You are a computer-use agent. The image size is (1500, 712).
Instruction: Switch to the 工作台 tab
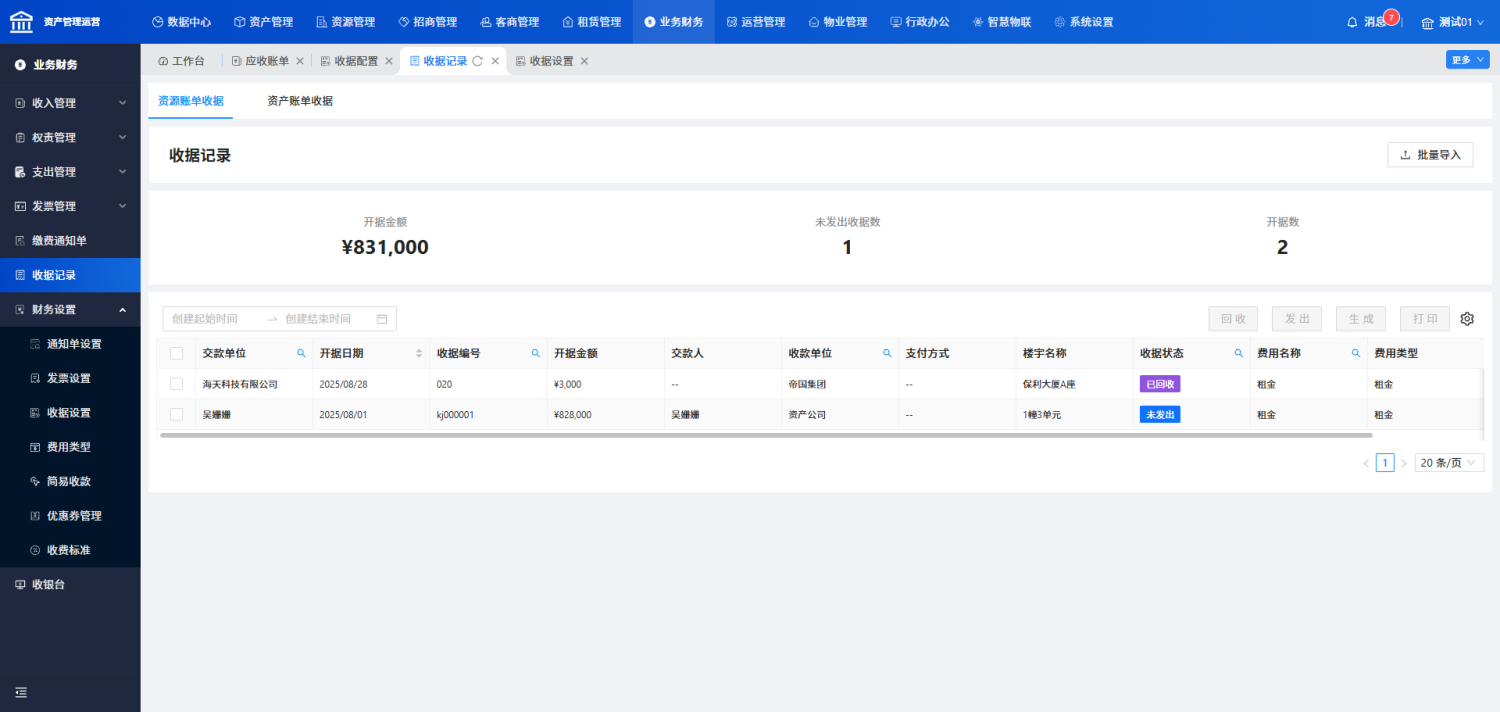tap(181, 61)
